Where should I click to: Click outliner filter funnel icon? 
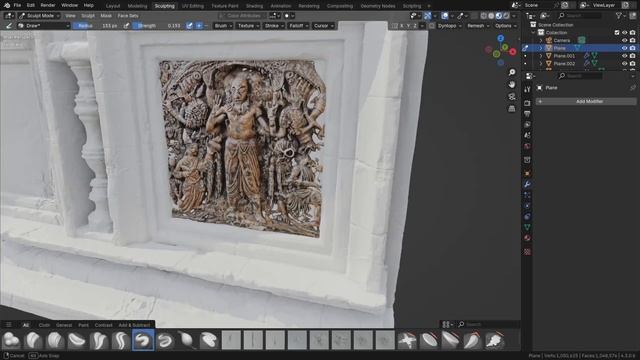(620, 16)
